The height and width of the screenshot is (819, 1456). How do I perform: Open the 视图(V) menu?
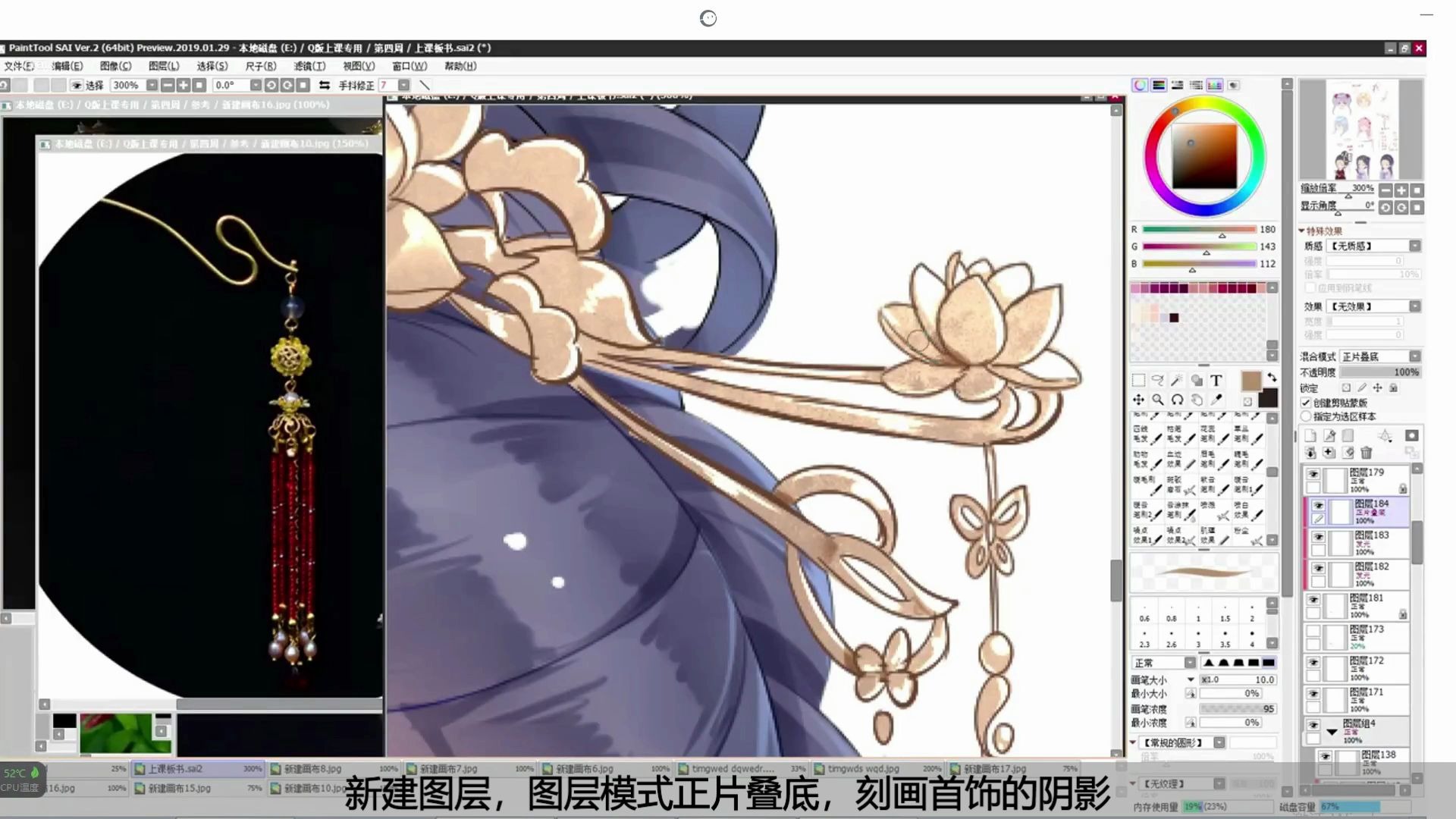coord(359,66)
